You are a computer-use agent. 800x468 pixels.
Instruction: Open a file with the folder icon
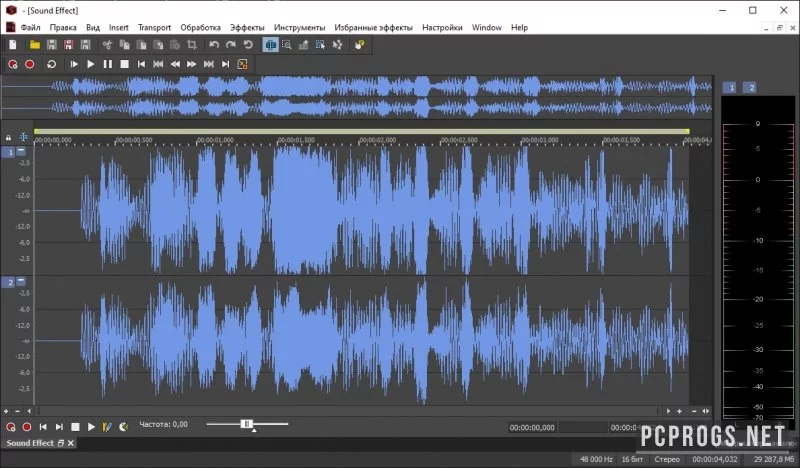[x=35, y=45]
